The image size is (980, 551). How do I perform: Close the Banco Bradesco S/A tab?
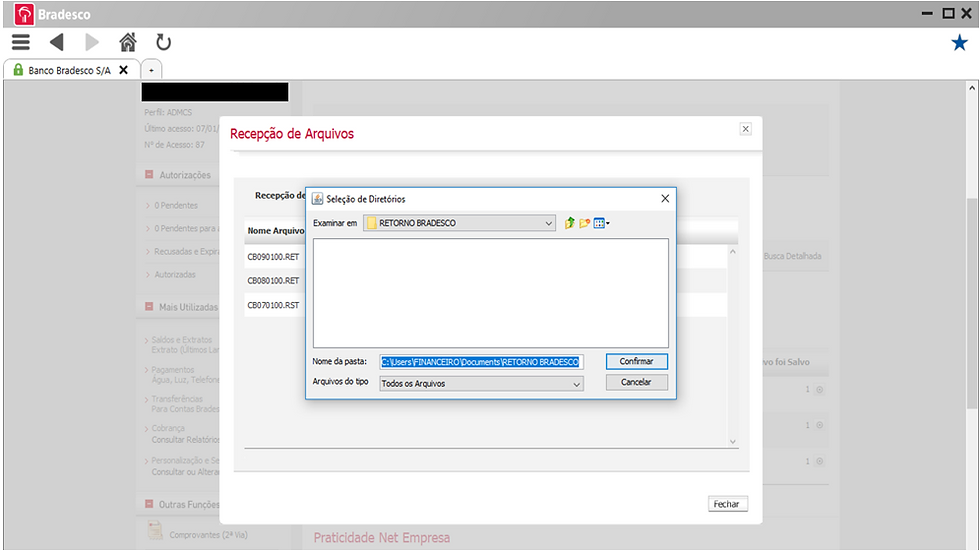(x=124, y=70)
